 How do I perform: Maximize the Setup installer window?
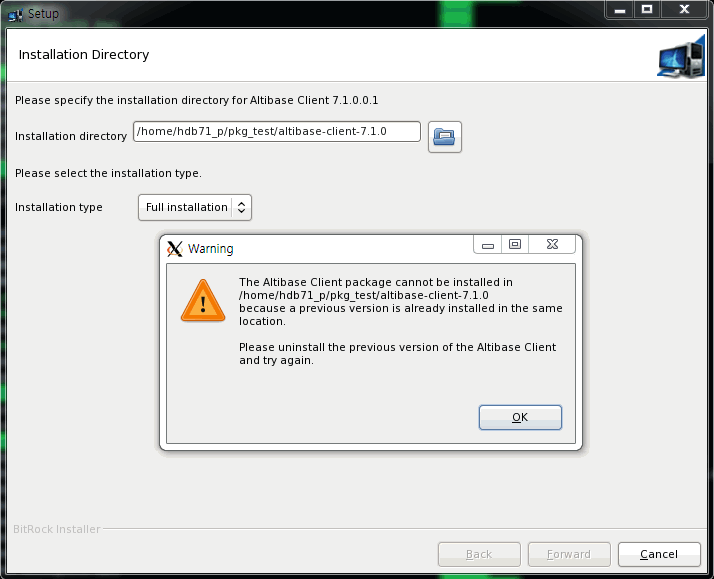point(647,9)
